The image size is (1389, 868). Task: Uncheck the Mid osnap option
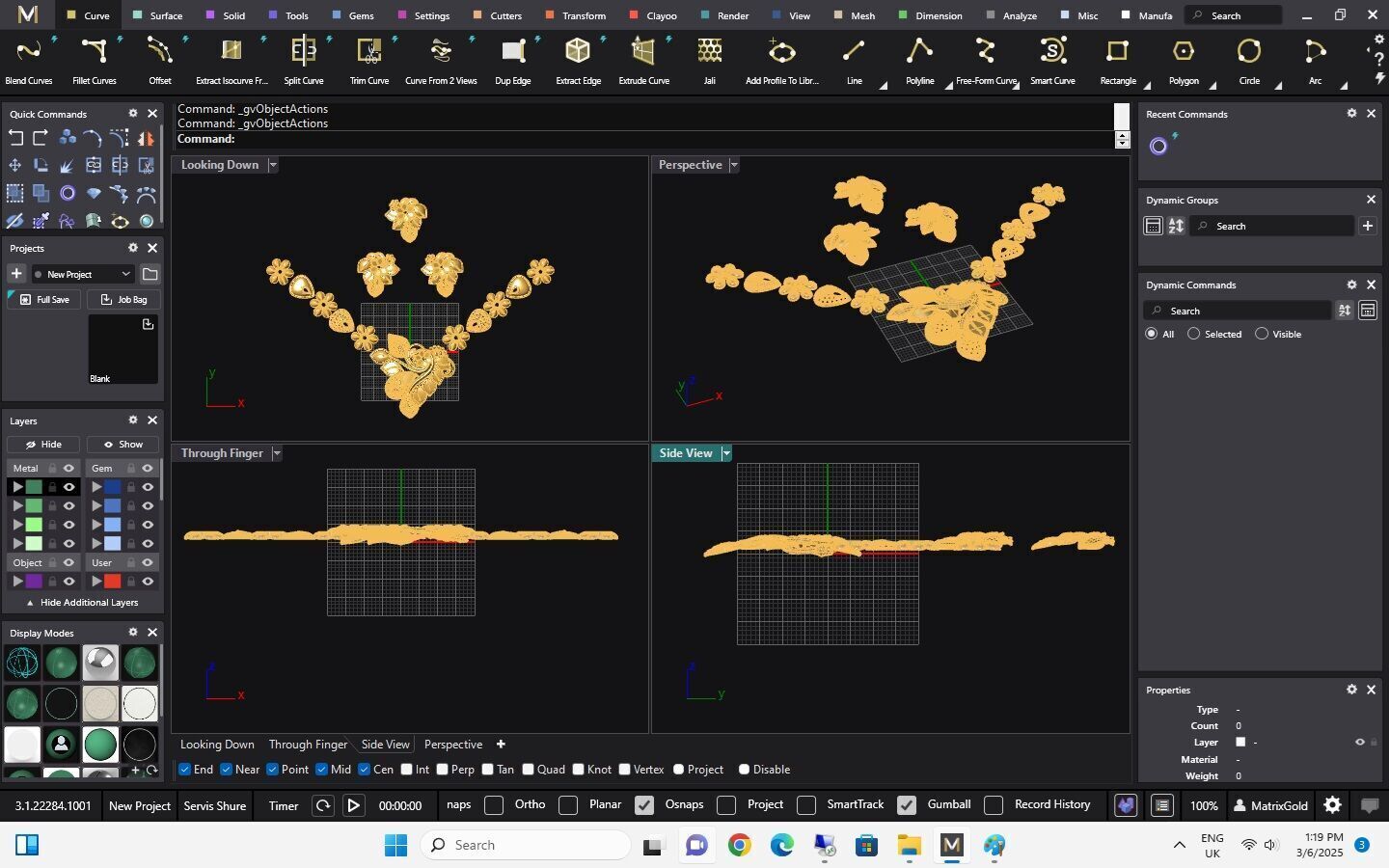[321, 770]
